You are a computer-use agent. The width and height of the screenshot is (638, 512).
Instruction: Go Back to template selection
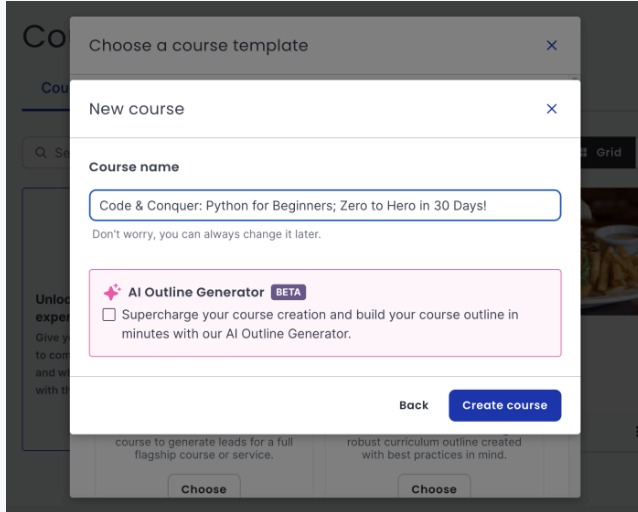pyautogui.click(x=414, y=405)
